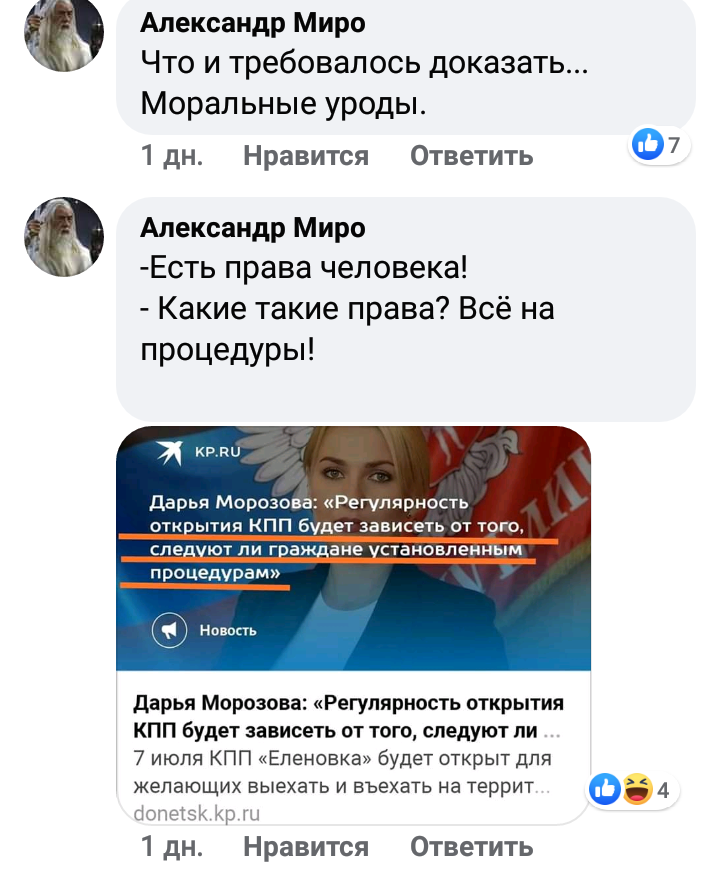Open the news preview image of Дарья Морозова
The width and height of the screenshot is (720, 884).
click(354, 548)
